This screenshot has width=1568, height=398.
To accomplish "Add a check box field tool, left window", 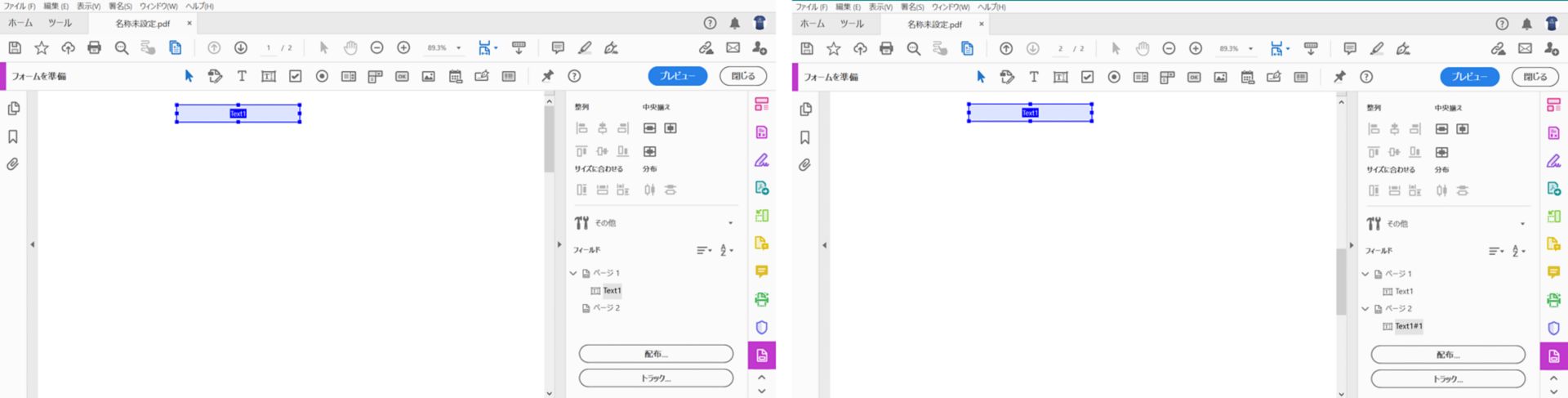I will (x=296, y=76).
